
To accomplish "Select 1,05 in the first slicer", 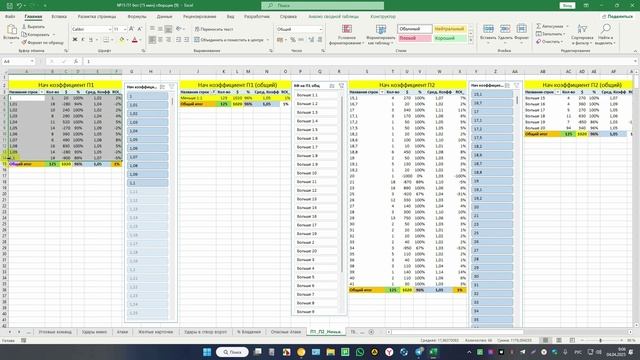I will click(x=148, y=140).
